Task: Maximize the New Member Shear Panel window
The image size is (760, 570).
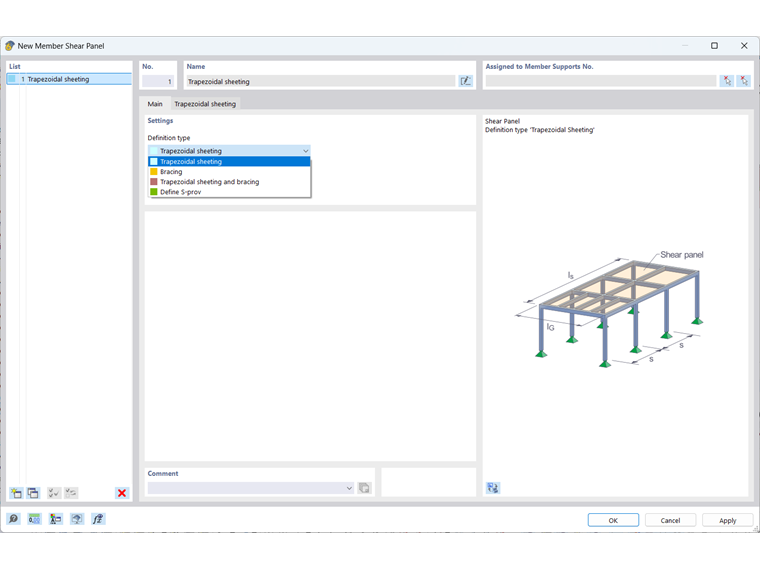Action: coord(714,46)
